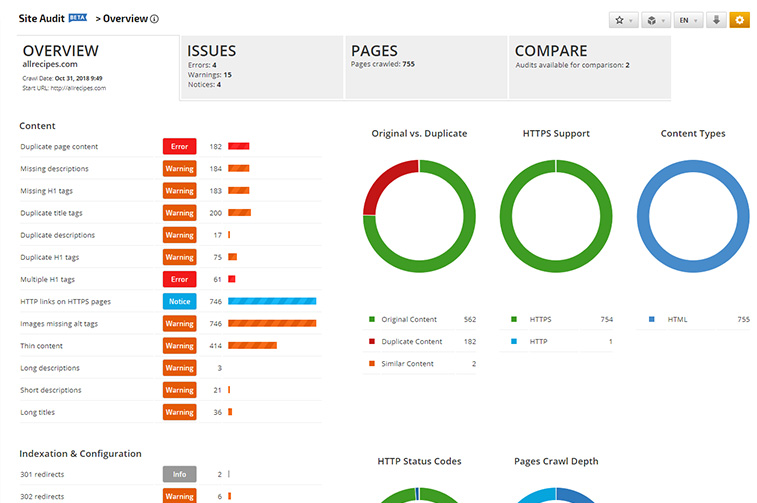Click the Notice badge for HTTP links

(x=179, y=302)
